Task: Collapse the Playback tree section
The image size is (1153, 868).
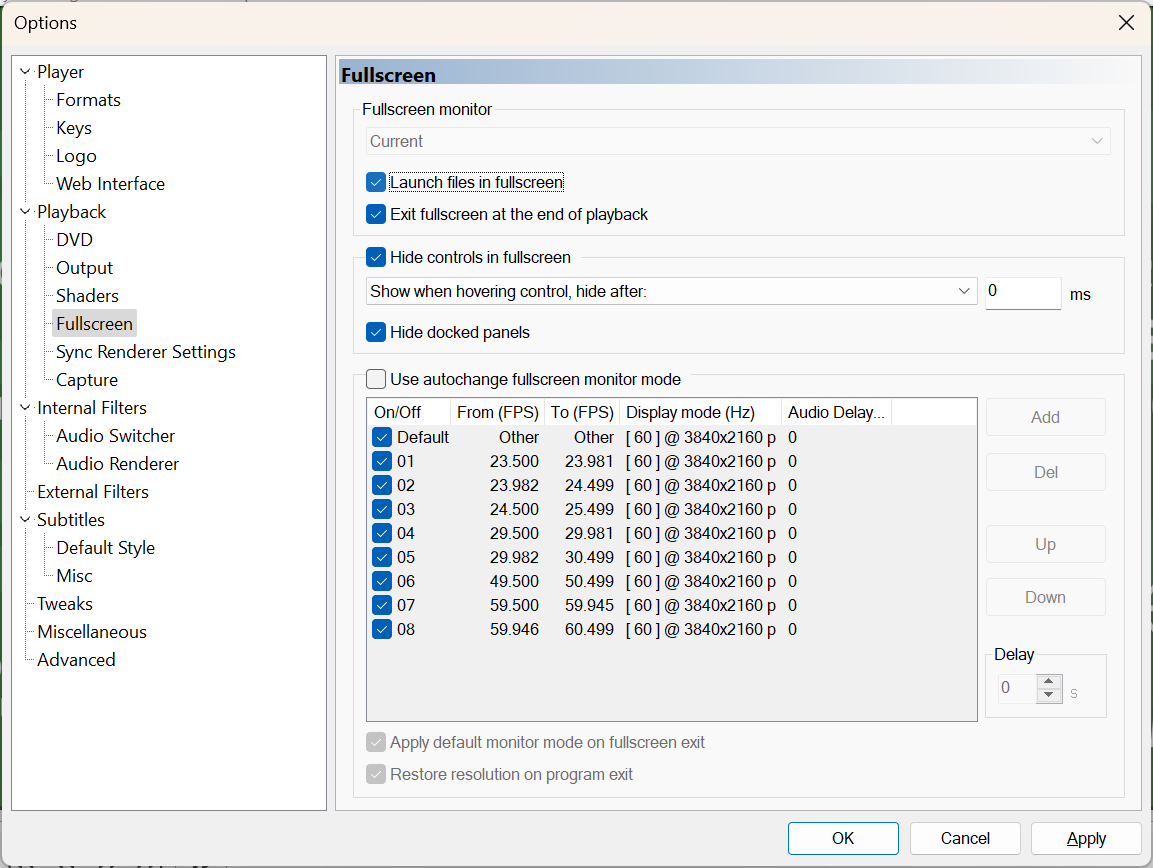Action: click(x=23, y=211)
